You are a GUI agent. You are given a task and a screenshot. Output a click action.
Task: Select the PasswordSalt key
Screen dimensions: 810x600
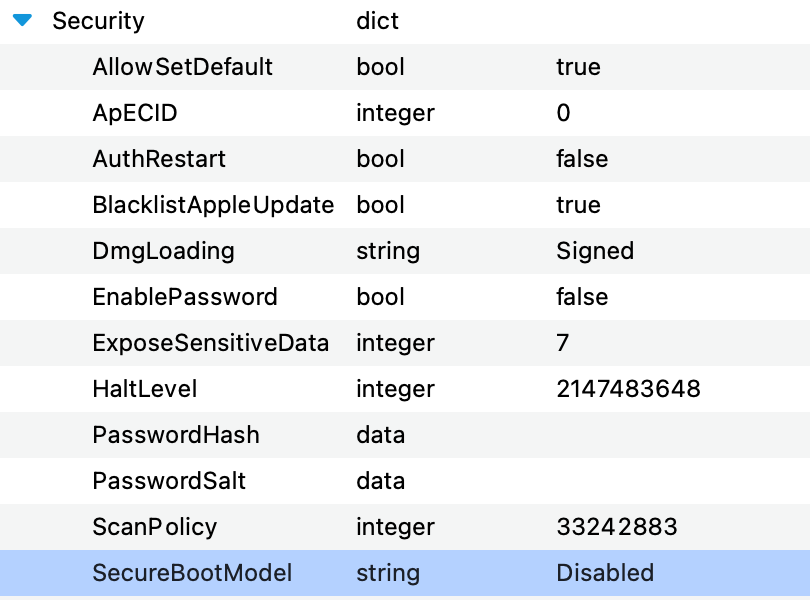coord(169,481)
